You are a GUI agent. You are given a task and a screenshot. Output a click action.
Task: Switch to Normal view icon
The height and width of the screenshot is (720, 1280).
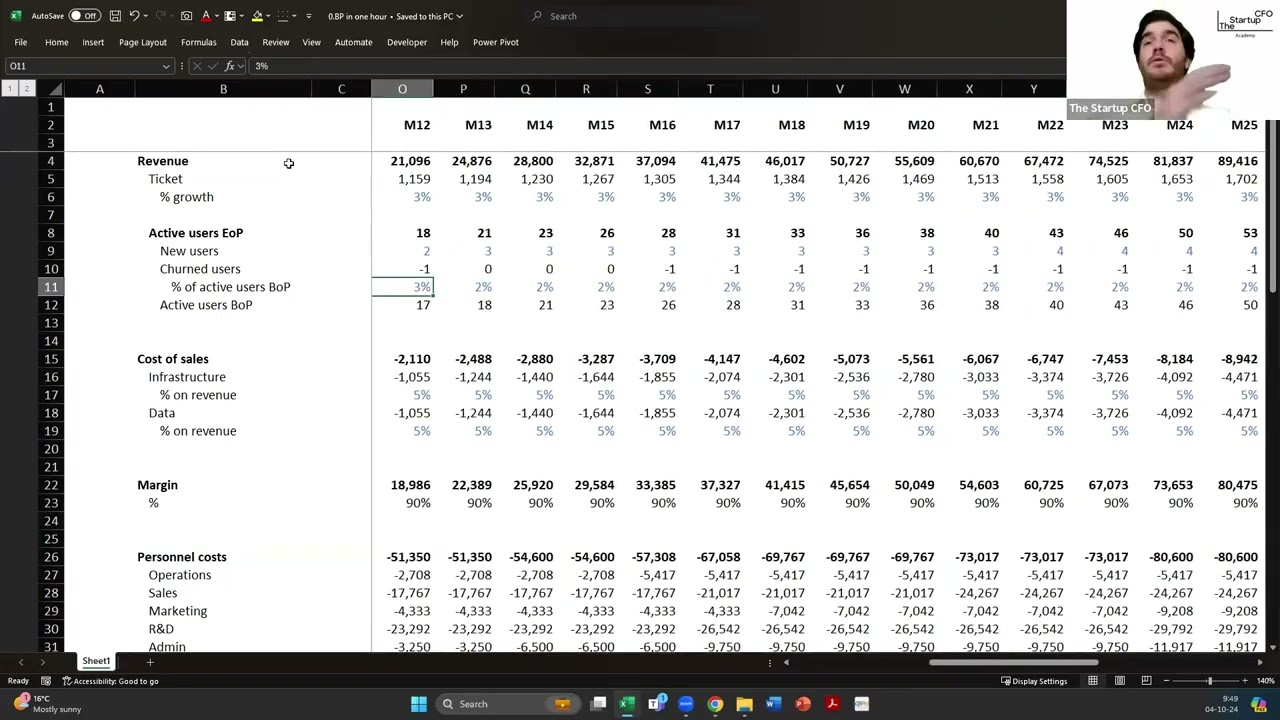point(1093,681)
